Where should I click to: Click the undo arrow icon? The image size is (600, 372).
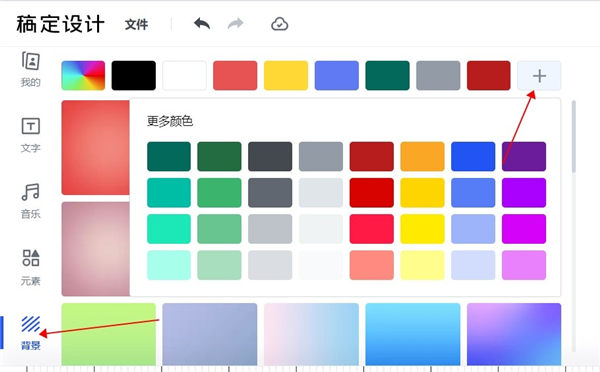coord(202,24)
